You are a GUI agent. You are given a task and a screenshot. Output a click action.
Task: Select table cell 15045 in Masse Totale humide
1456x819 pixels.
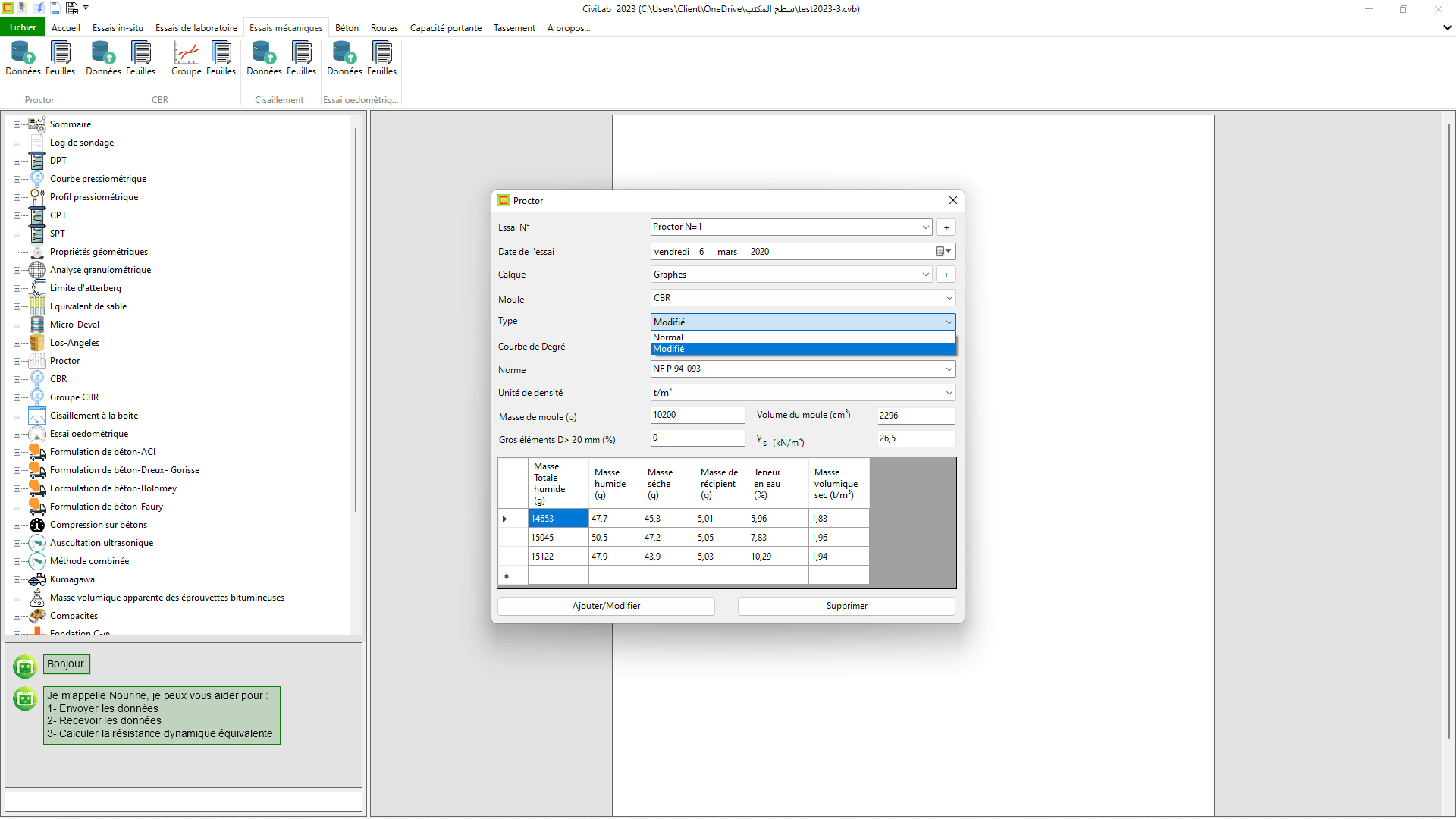tap(558, 538)
